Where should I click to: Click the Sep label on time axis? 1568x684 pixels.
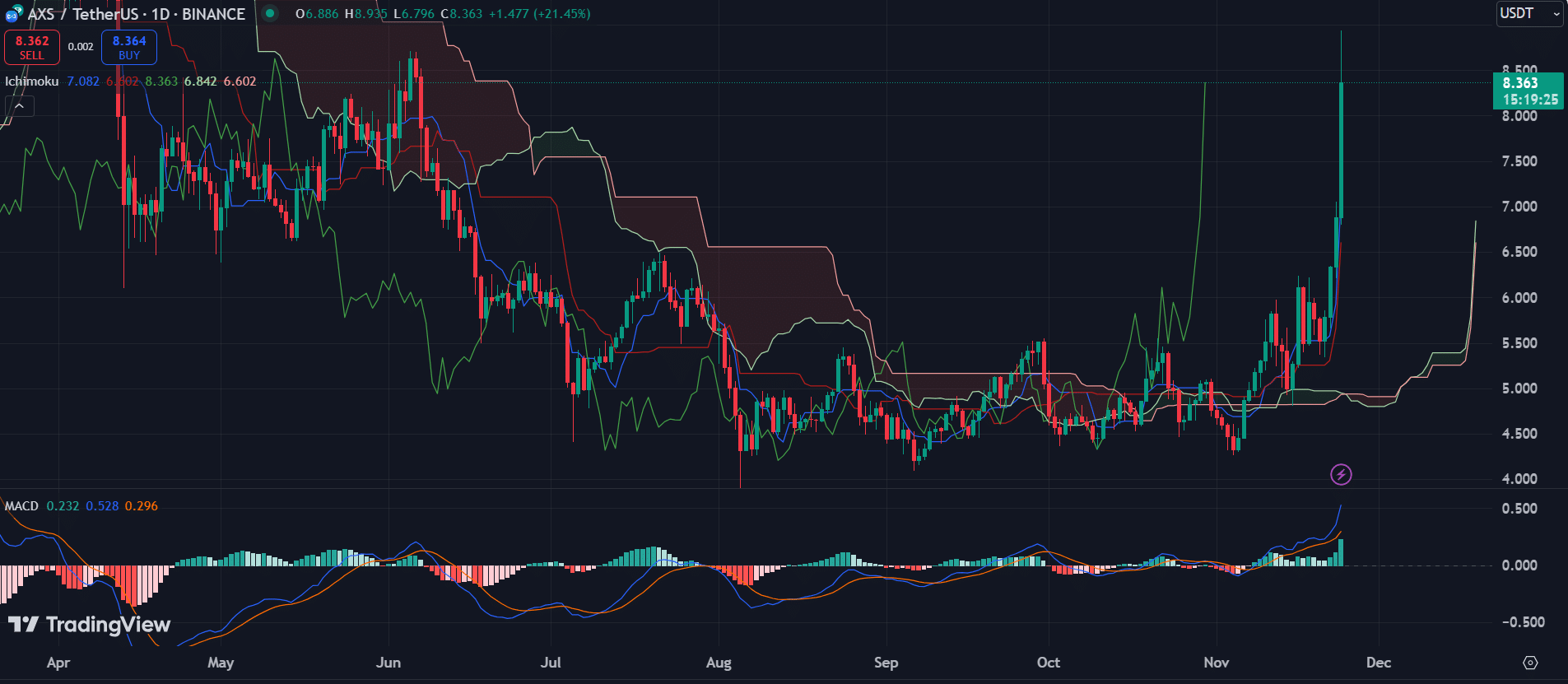pos(886,663)
